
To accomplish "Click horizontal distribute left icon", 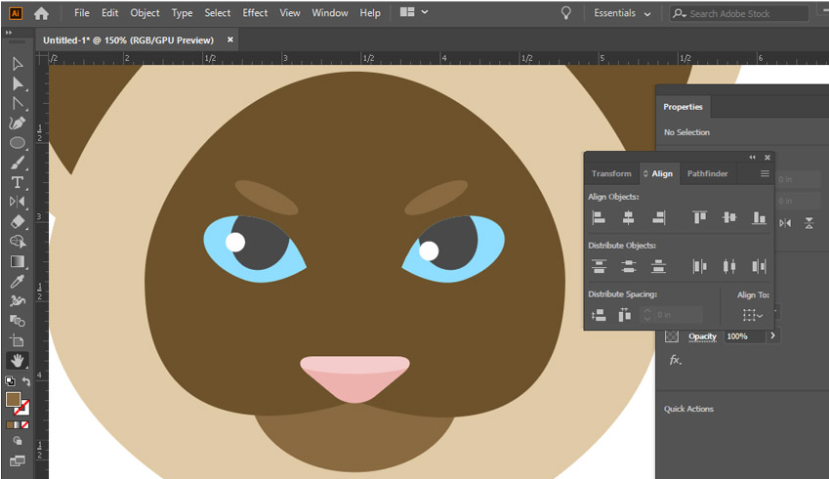I will [699, 266].
